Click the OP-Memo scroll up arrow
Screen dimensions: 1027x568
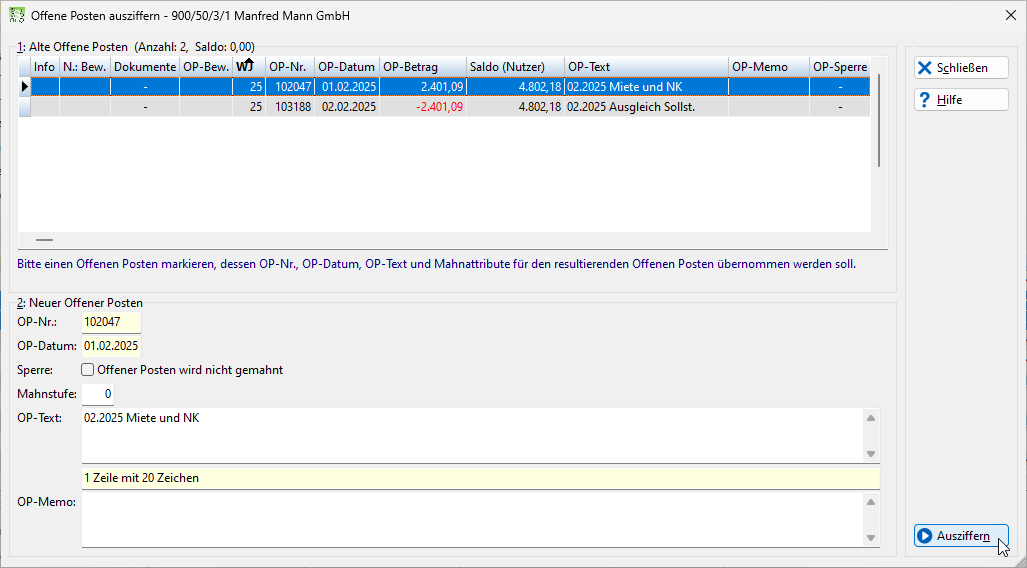[x=870, y=502]
